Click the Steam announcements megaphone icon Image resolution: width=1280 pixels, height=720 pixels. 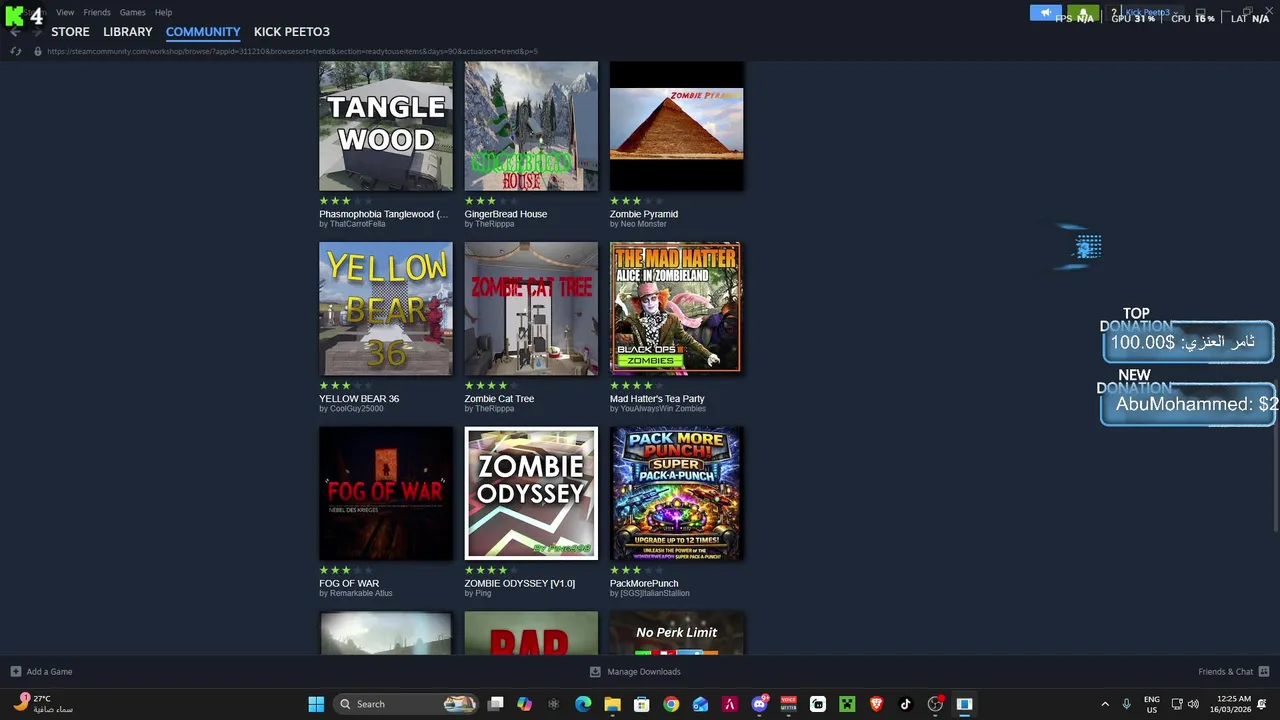pyautogui.click(x=1046, y=13)
